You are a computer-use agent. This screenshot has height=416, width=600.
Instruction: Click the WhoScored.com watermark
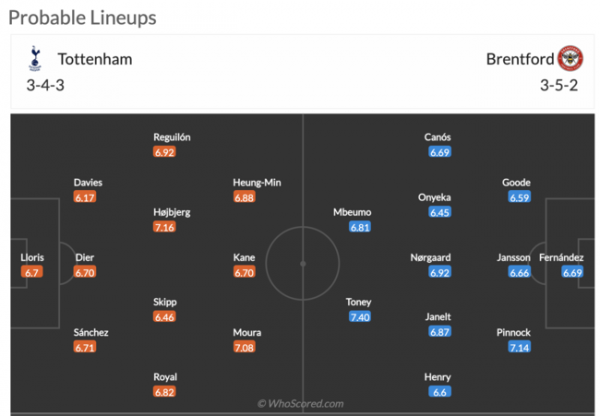point(300,404)
